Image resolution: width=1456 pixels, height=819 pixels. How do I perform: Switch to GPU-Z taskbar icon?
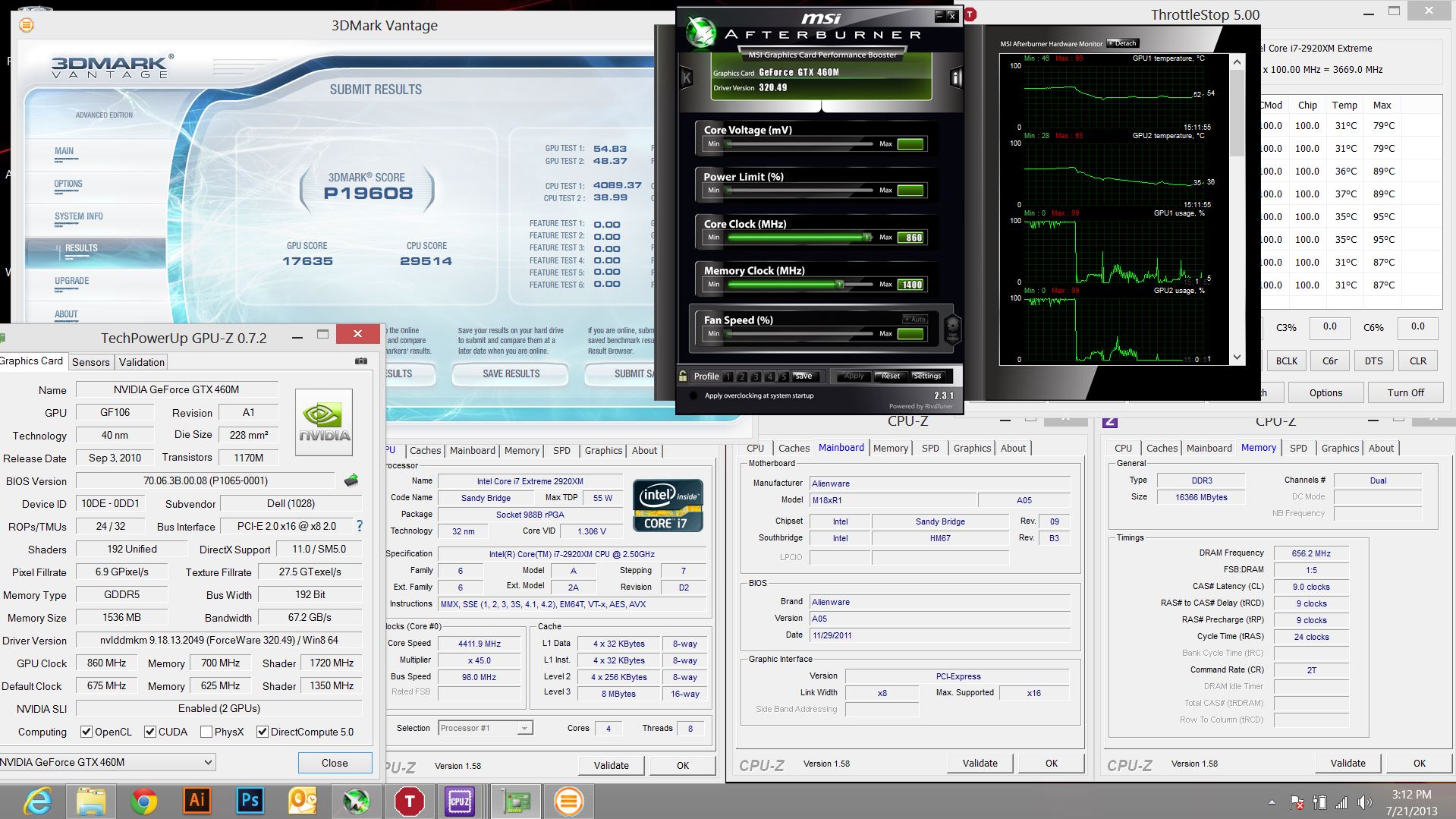(x=515, y=801)
